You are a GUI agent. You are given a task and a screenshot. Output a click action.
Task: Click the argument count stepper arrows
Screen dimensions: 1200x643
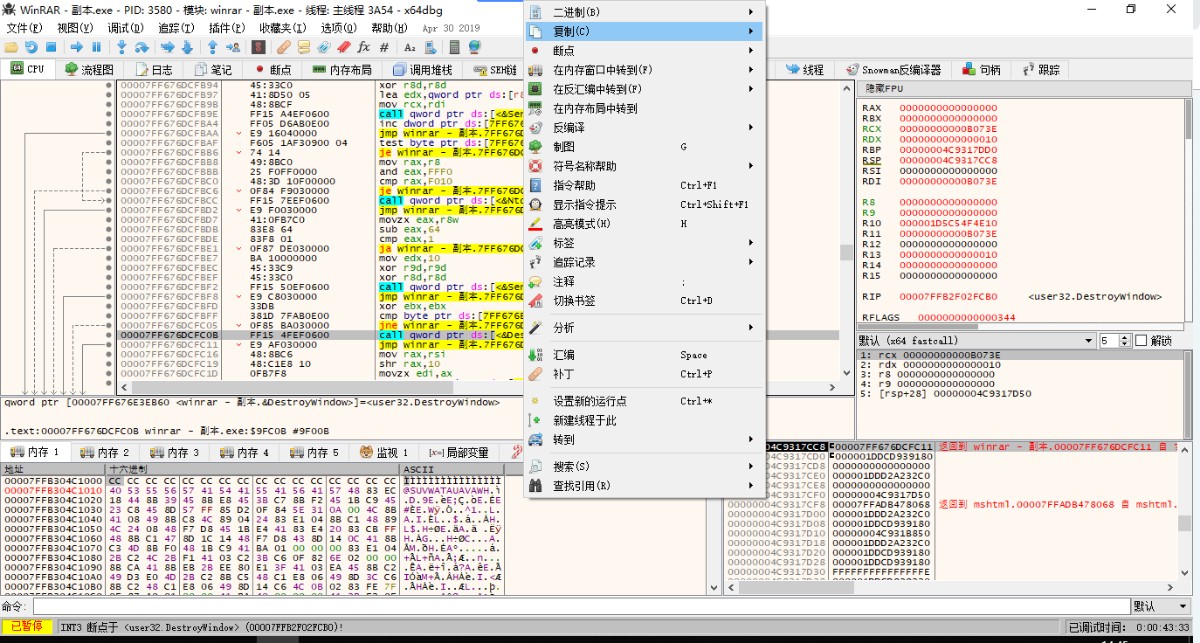[1123, 341]
